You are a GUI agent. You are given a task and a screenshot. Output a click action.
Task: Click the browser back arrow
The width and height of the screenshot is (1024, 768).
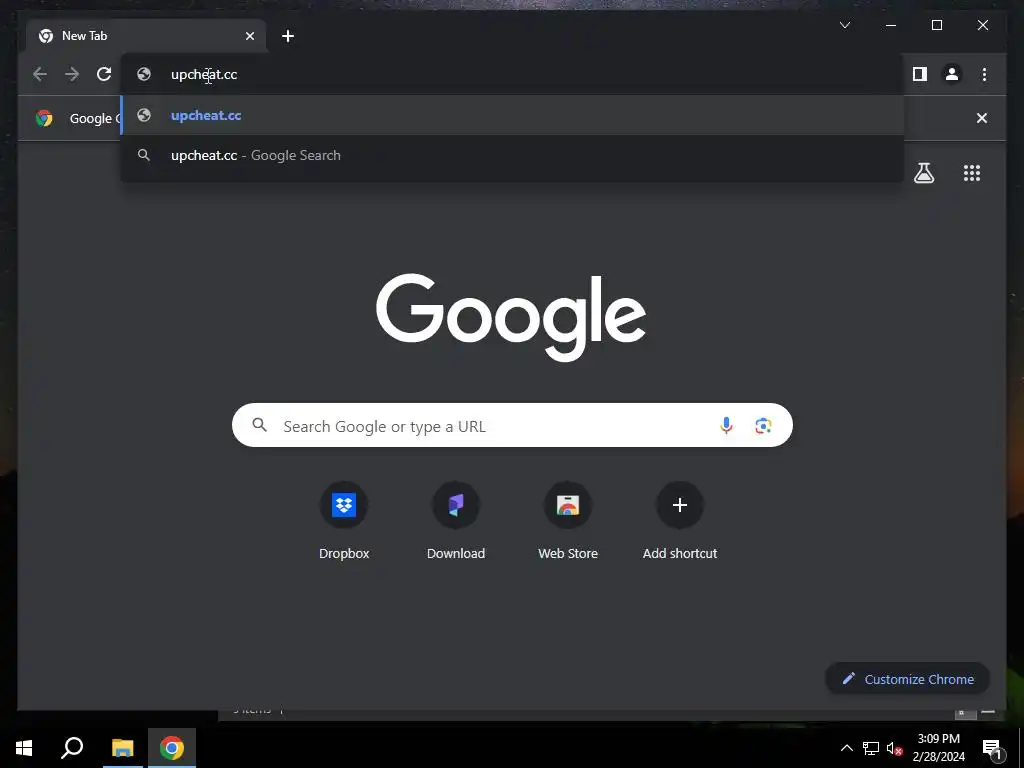pyautogui.click(x=40, y=74)
